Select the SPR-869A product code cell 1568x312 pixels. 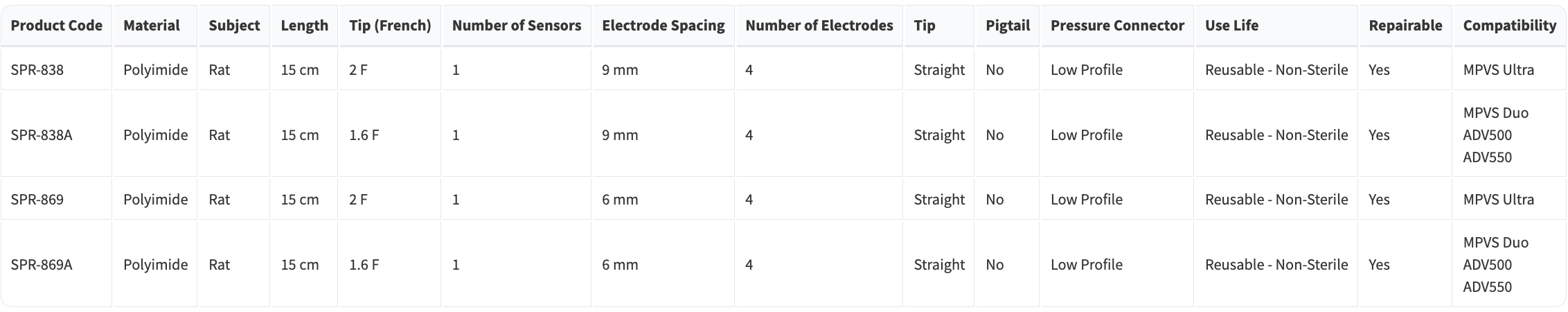click(x=41, y=265)
